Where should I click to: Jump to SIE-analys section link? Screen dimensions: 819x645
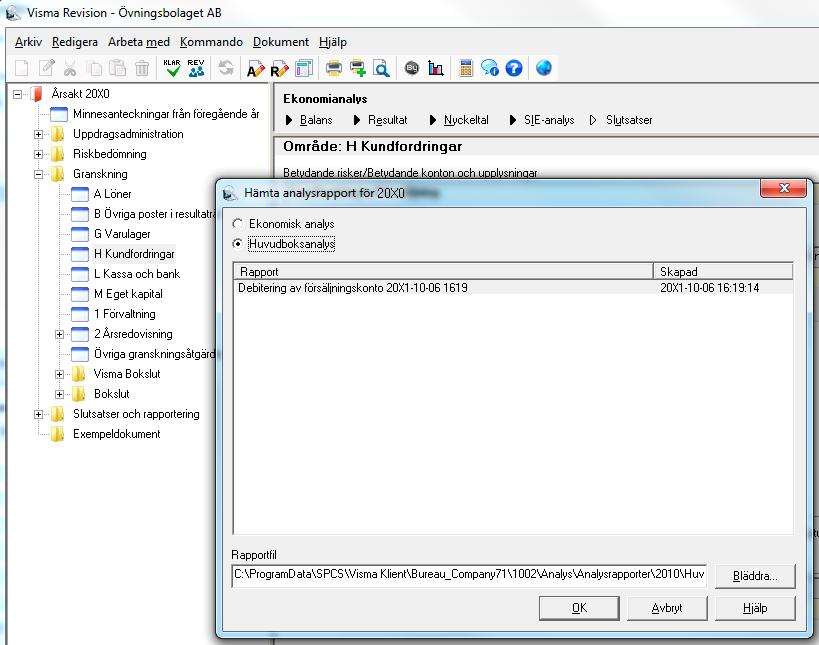549,120
